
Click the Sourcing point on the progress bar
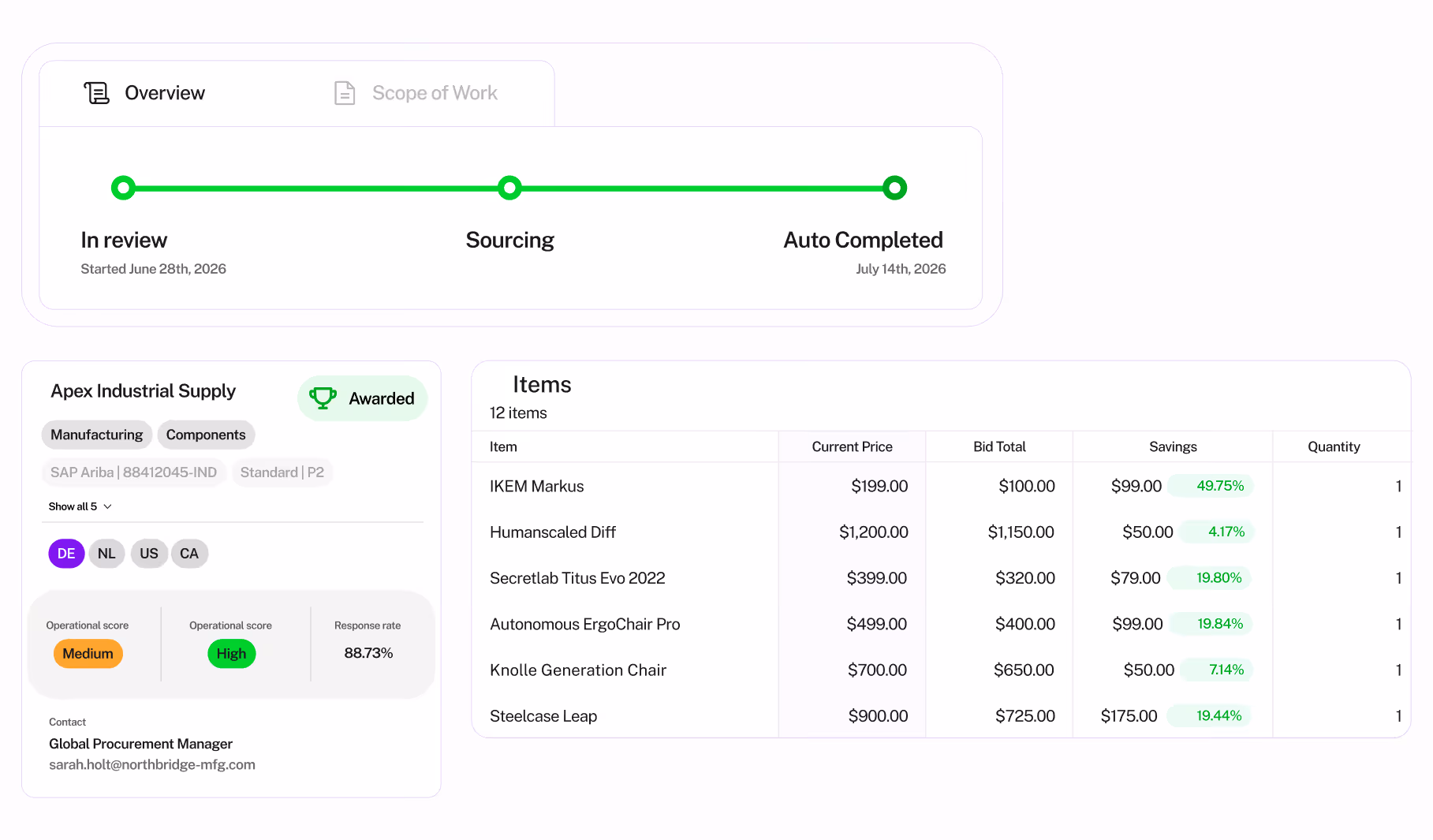pos(509,188)
